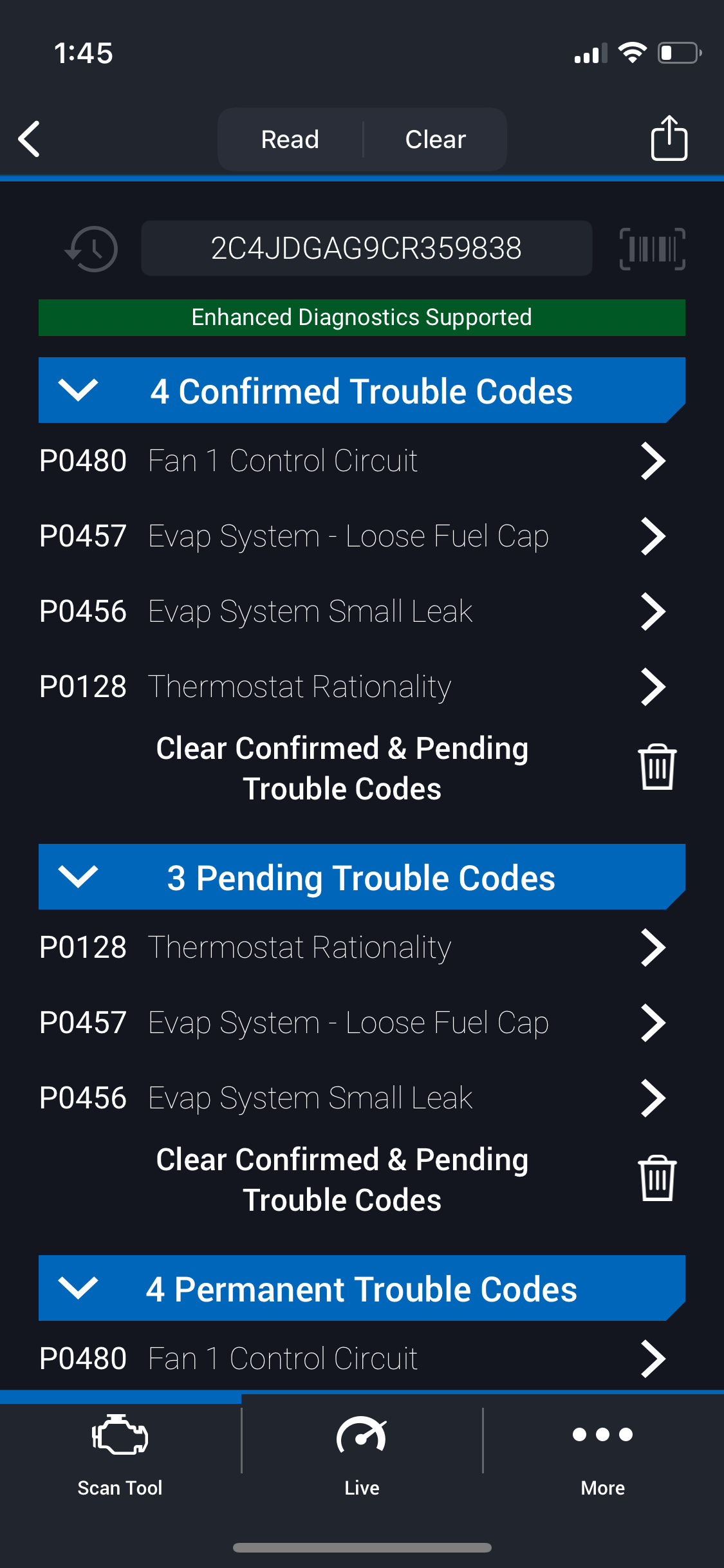Tap trash icon under Confirmed codes
The height and width of the screenshot is (1568, 724).
[x=656, y=767]
